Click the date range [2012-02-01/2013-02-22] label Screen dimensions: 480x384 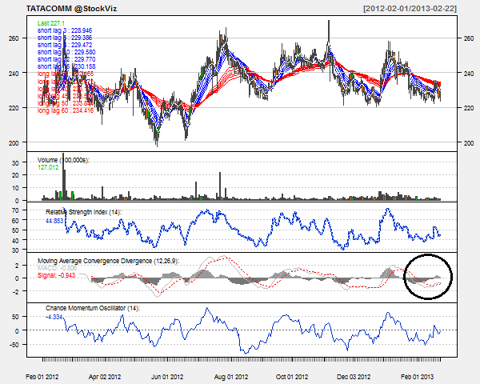point(410,9)
